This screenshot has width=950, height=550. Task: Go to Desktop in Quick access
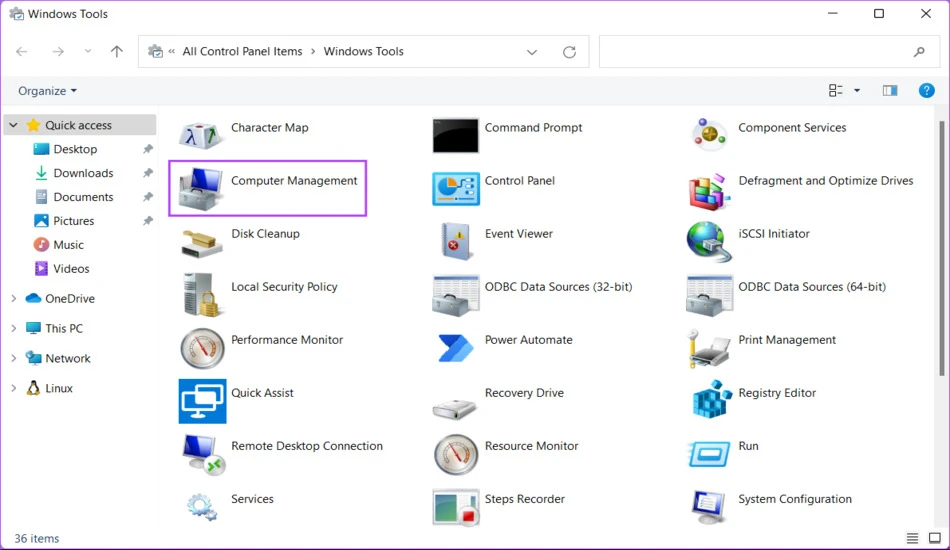click(75, 149)
